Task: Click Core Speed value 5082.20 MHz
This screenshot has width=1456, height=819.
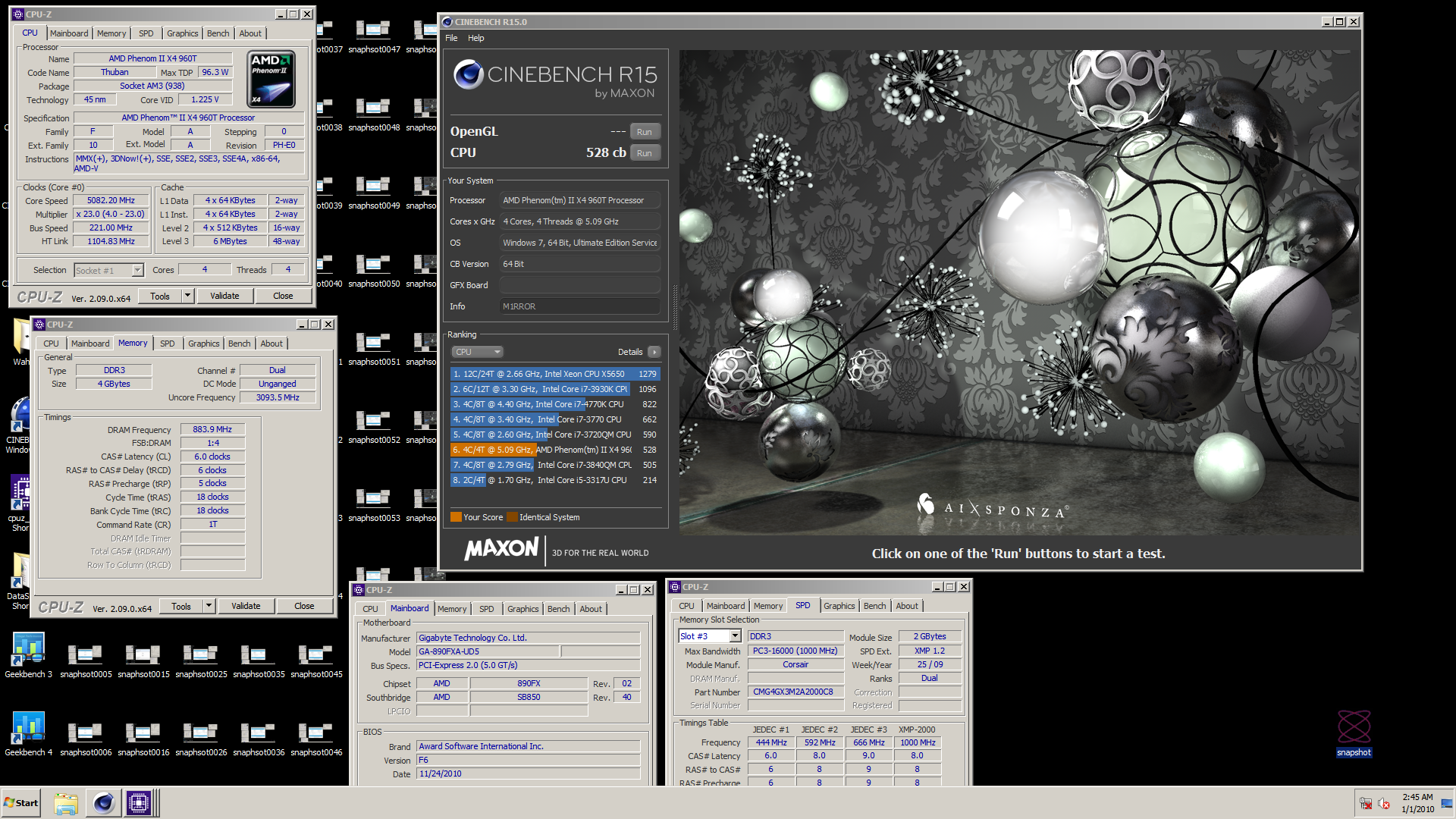Action: point(111,201)
